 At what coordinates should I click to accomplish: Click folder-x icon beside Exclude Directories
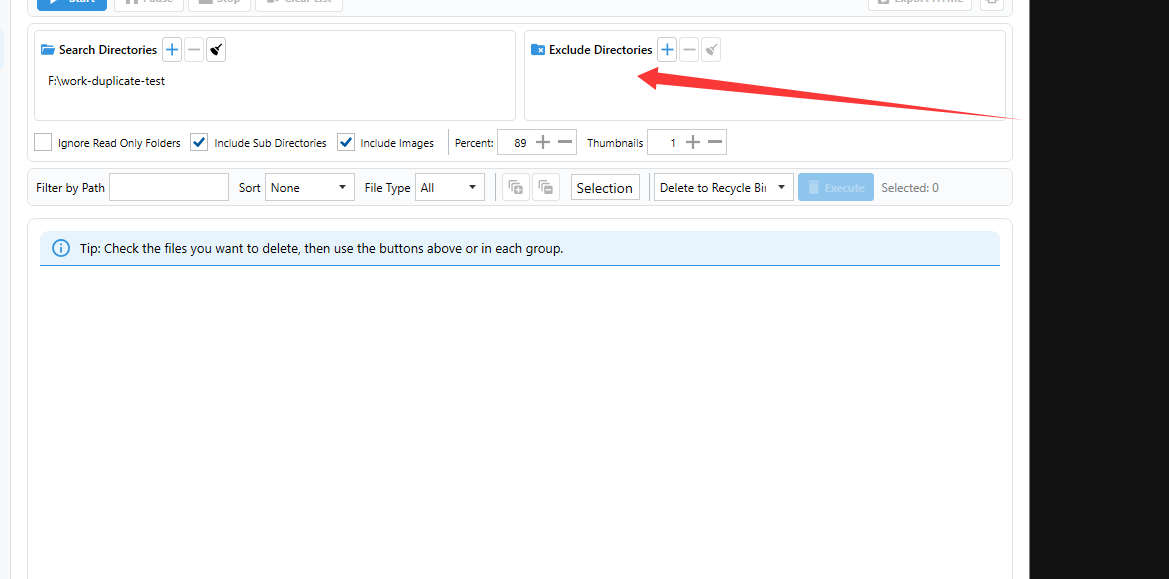tap(538, 50)
